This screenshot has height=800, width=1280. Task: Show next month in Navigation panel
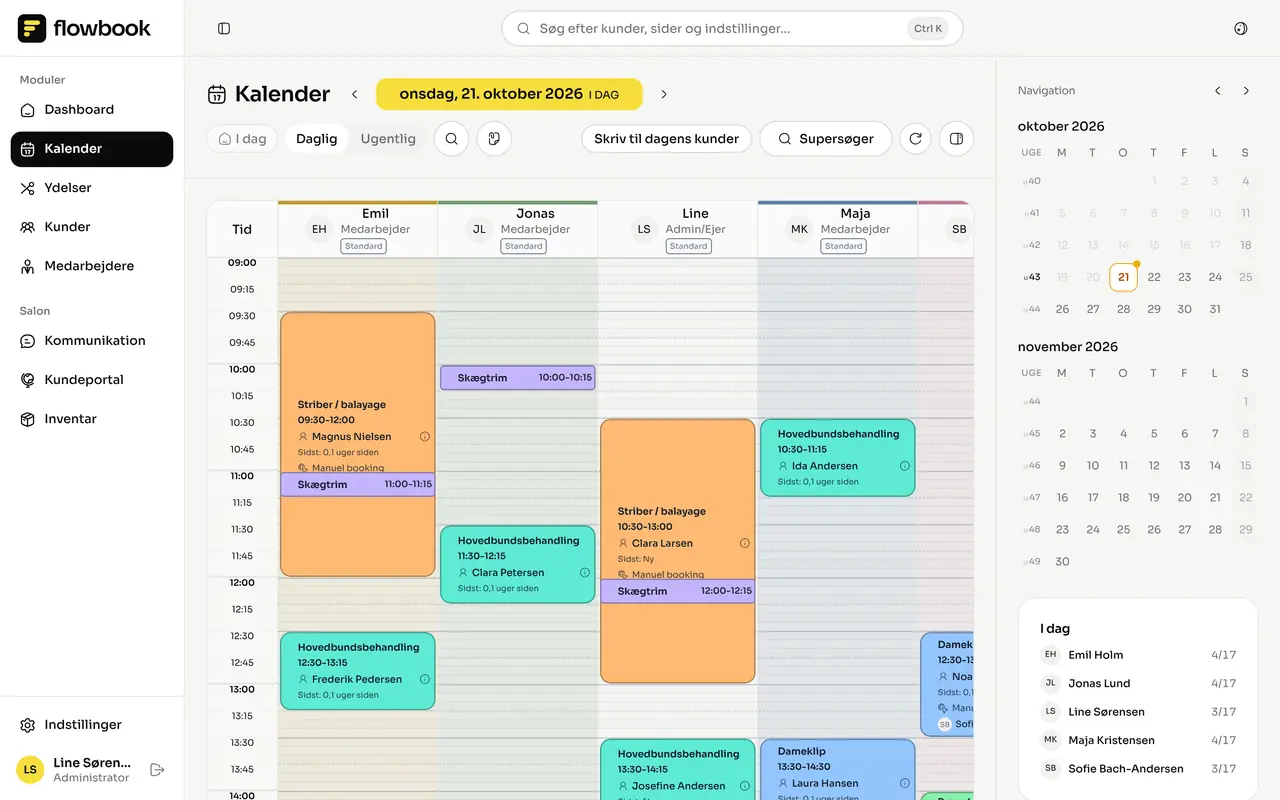[1246, 91]
